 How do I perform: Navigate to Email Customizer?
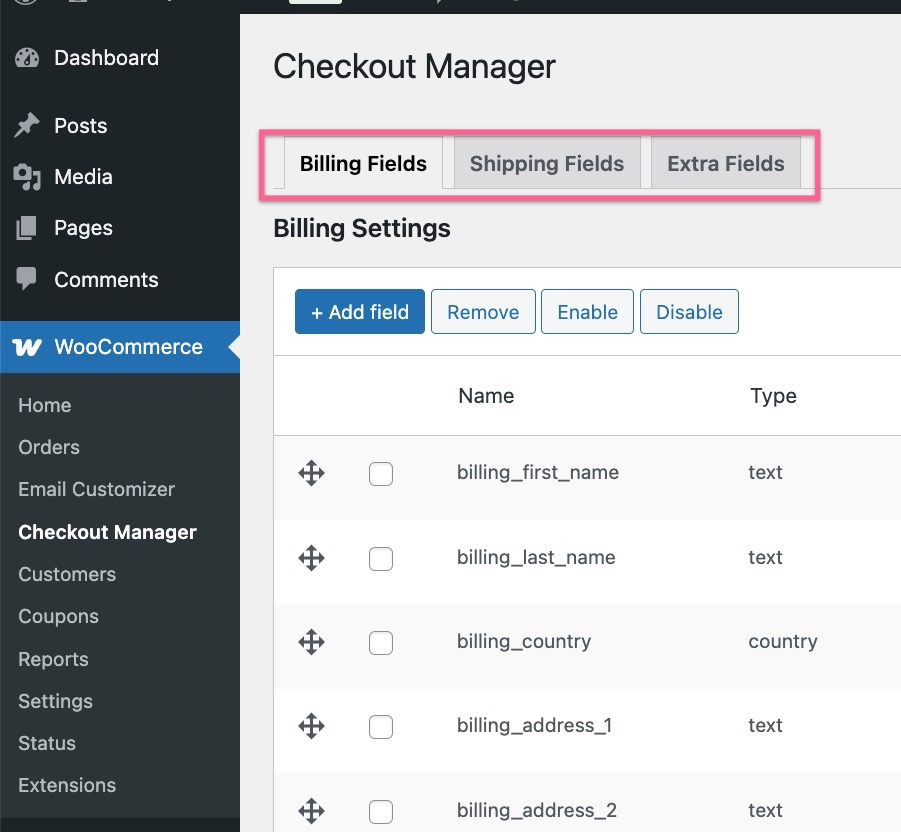[x=96, y=489]
